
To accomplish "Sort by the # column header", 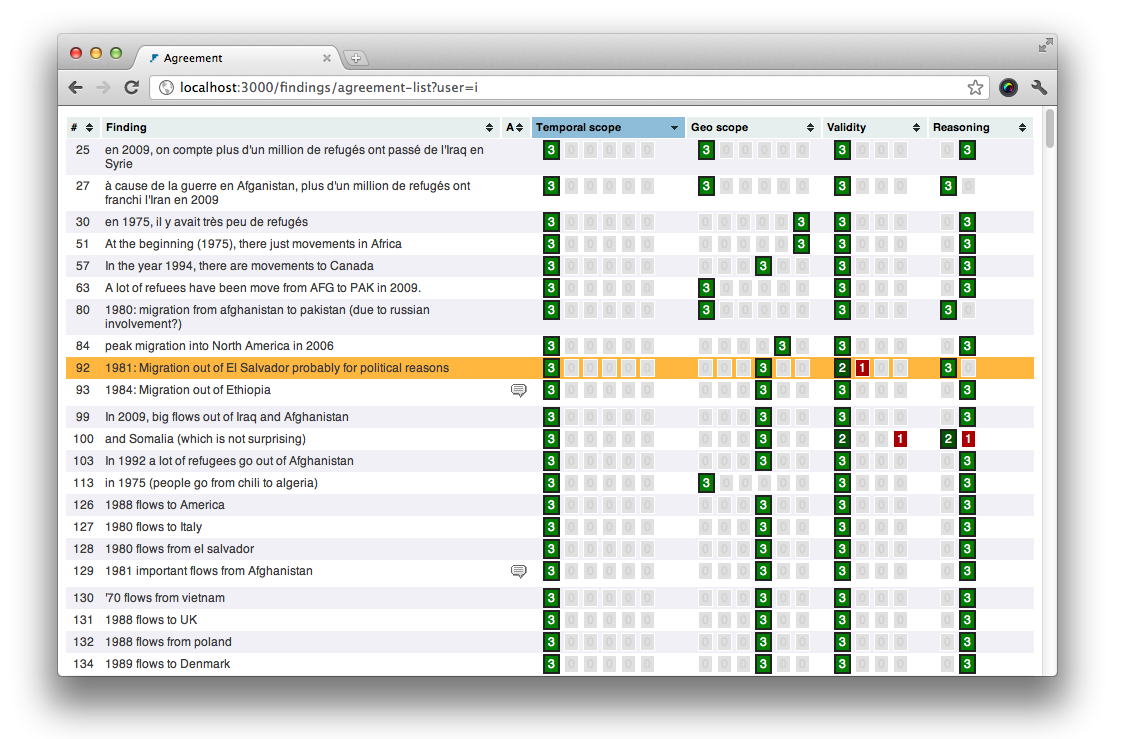I will (x=82, y=127).
